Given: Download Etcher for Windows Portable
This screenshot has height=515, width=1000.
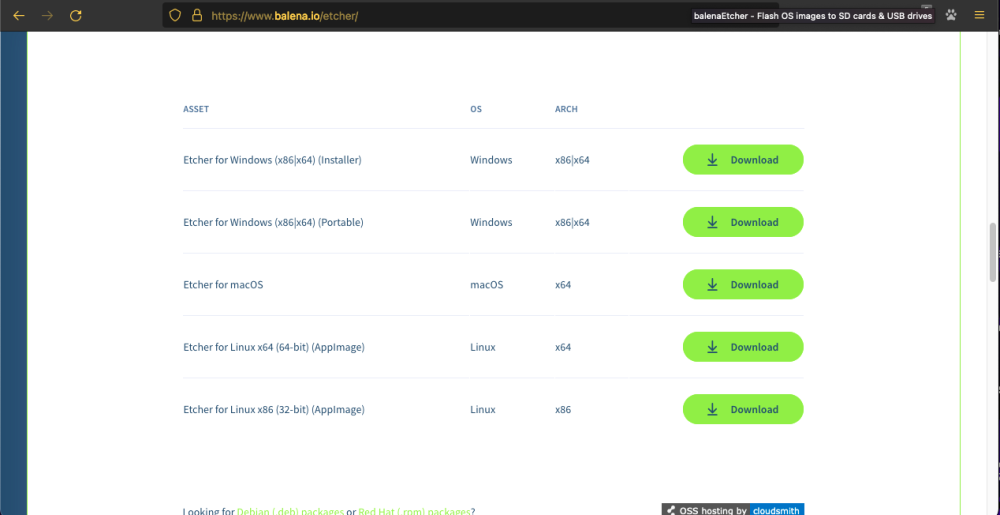Looking at the screenshot, I should click(743, 222).
